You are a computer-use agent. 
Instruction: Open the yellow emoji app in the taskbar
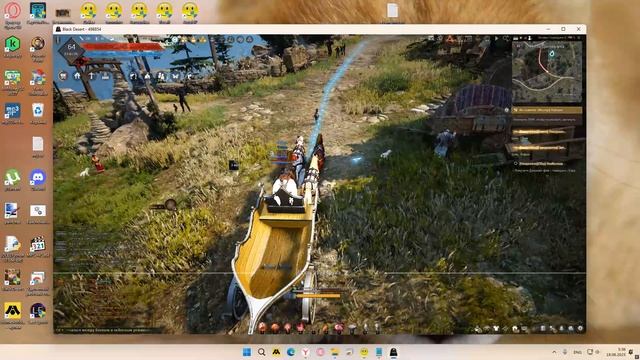364,352
